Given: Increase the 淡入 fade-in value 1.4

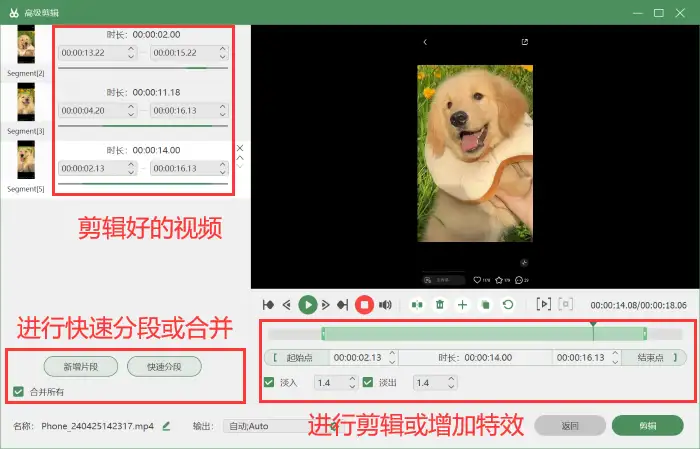Looking at the screenshot, I should (352, 378).
